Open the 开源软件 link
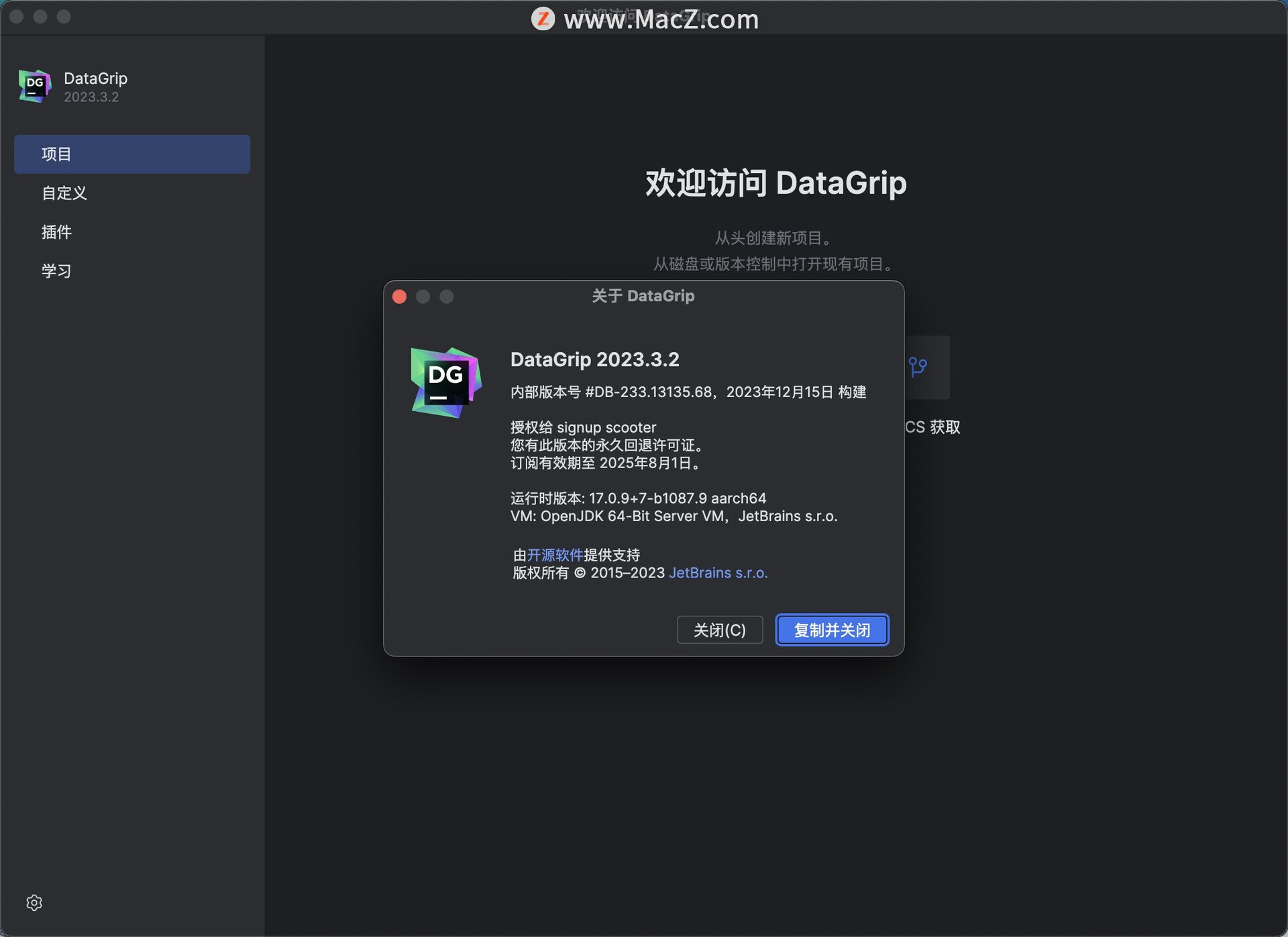Screen dimensions: 1288x937 click(x=555, y=555)
